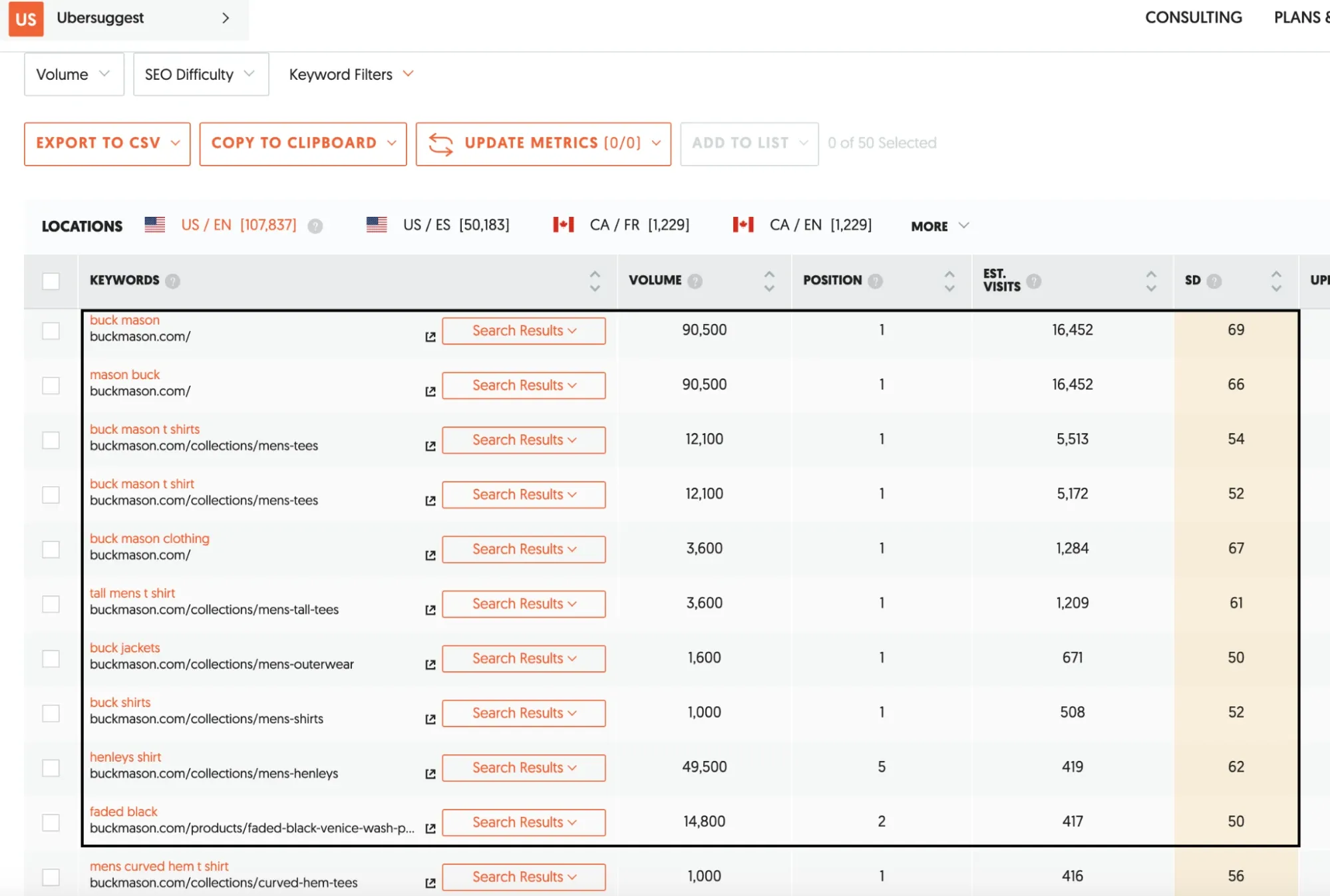Open external link for buck mason clothing
This screenshot has width=1330, height=896.
pyautogui.click(x=430, y=555)
